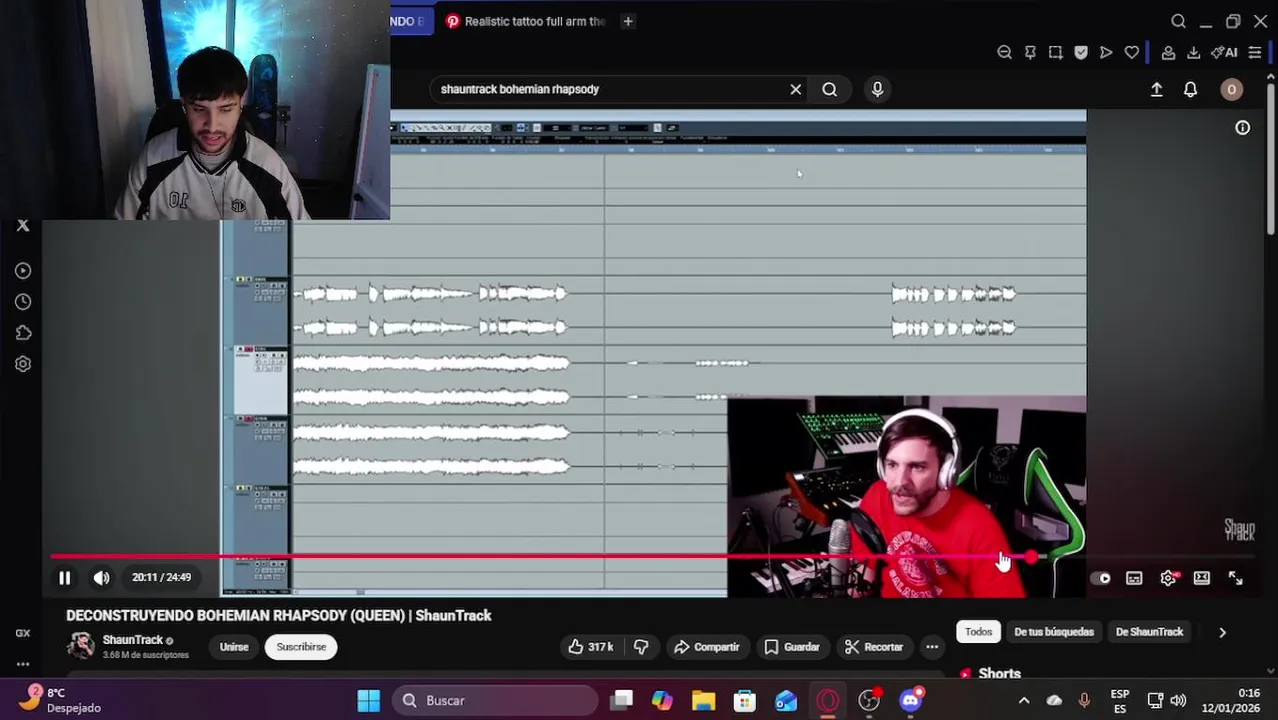Open YouTube player settings gear

(x=1168, y=578)
